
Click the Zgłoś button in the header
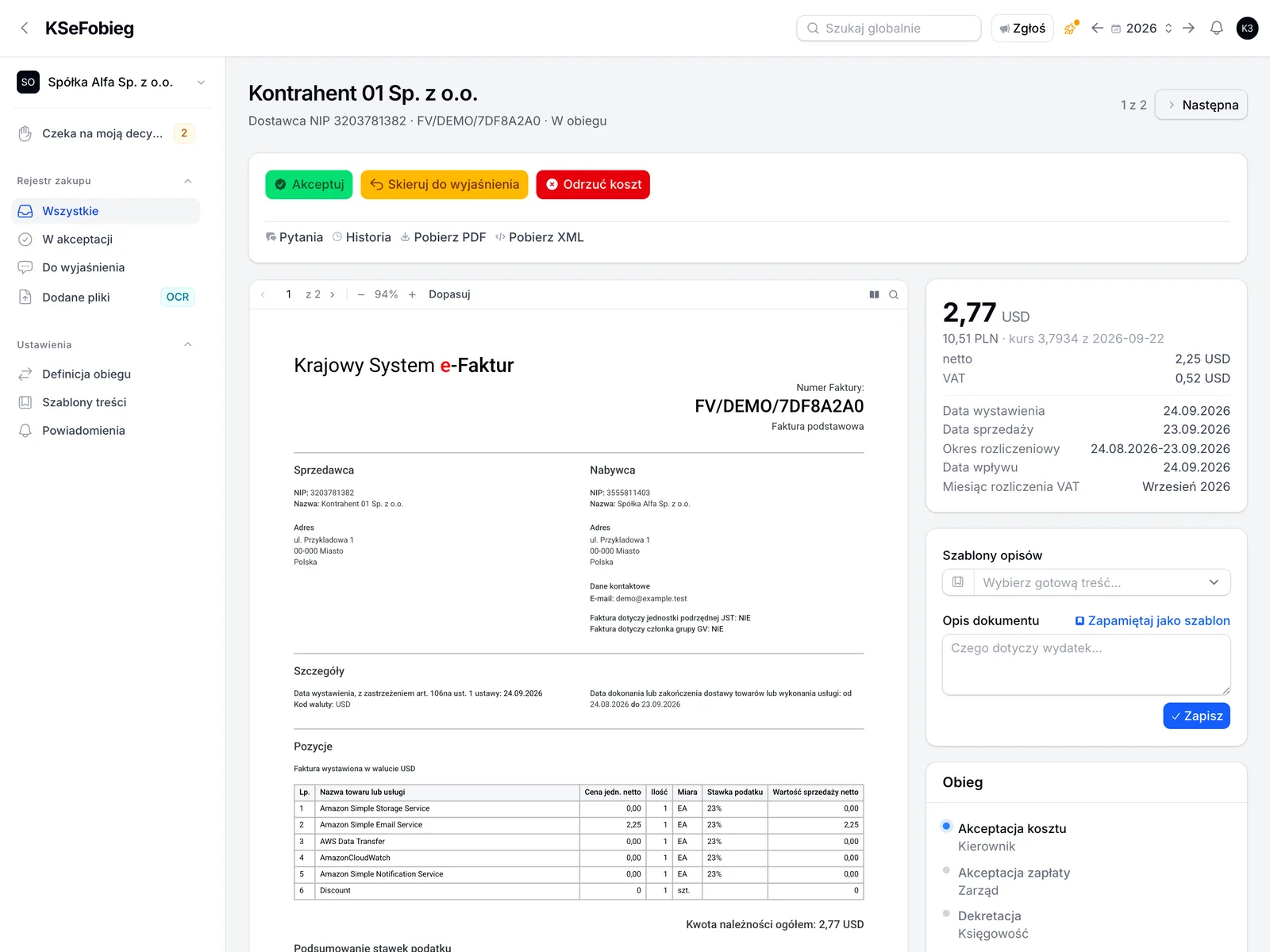[1022, 29]
